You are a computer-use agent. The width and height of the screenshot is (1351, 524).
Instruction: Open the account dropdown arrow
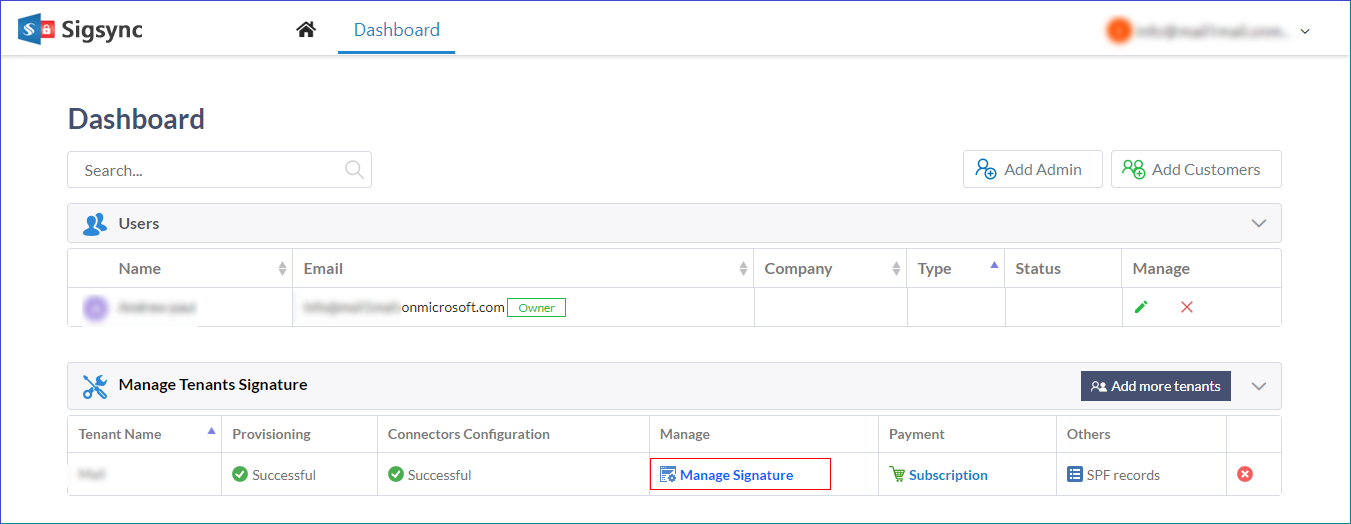pyautogui.click(x=1305, y=32)
